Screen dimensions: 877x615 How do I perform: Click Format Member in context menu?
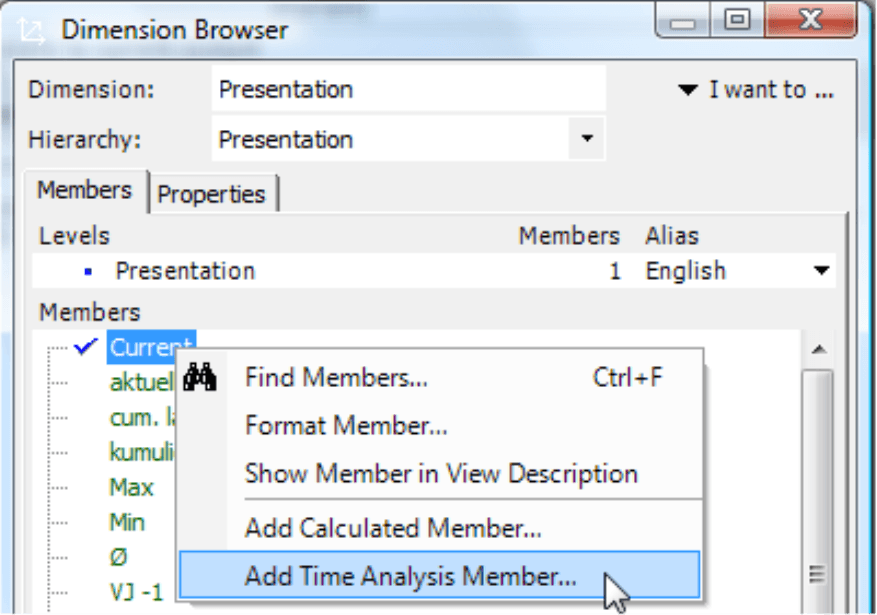point(346,425)
